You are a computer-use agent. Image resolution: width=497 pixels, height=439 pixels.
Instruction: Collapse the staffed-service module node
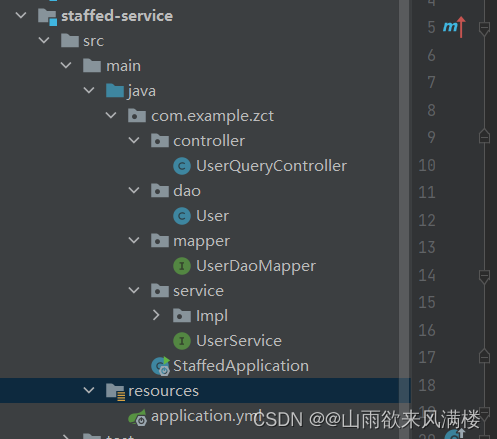[21, 15]
